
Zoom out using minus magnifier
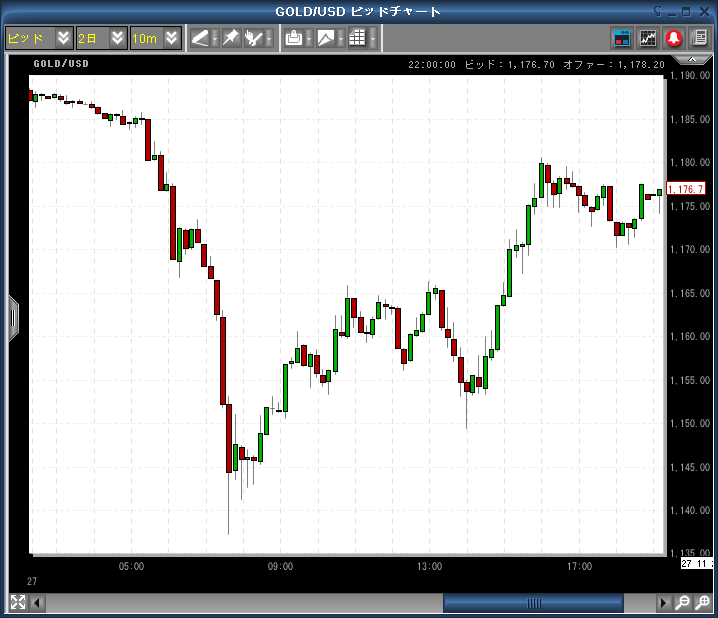[682, 602]
